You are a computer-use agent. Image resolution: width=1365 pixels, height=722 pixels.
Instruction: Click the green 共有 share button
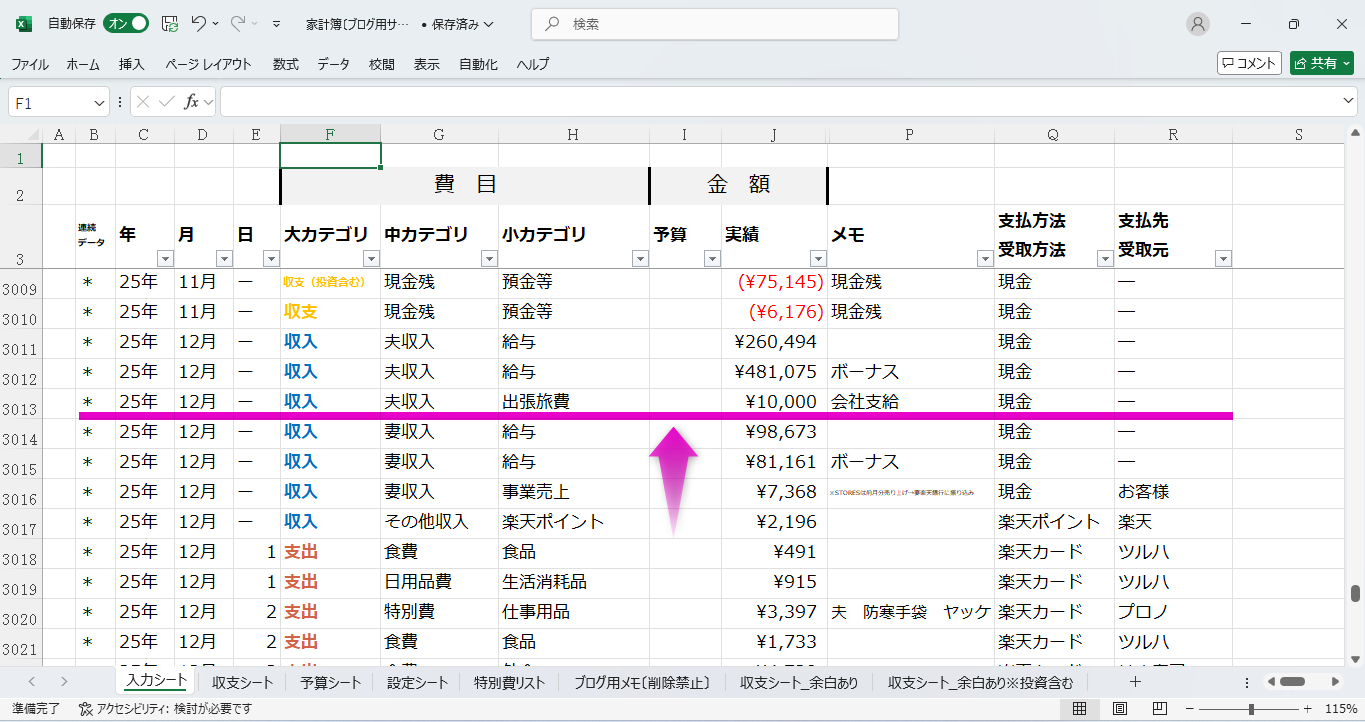click(1321, 63)
